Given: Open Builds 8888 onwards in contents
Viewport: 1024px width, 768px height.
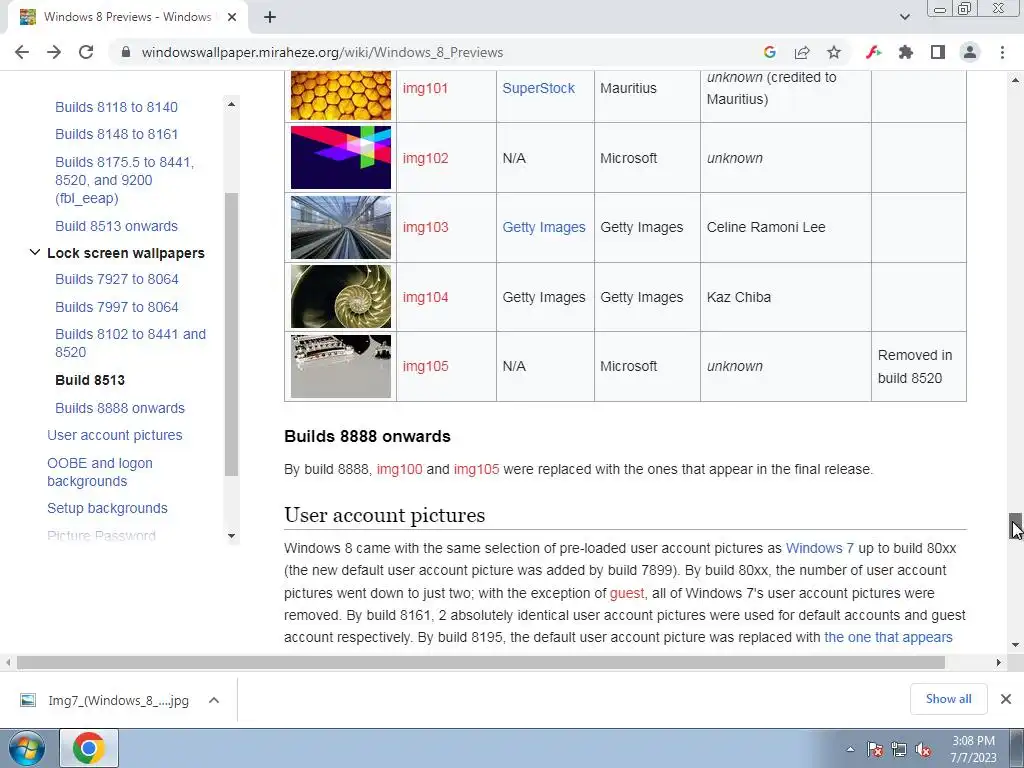Looking at the screenshot, I should tap(120, 408).
